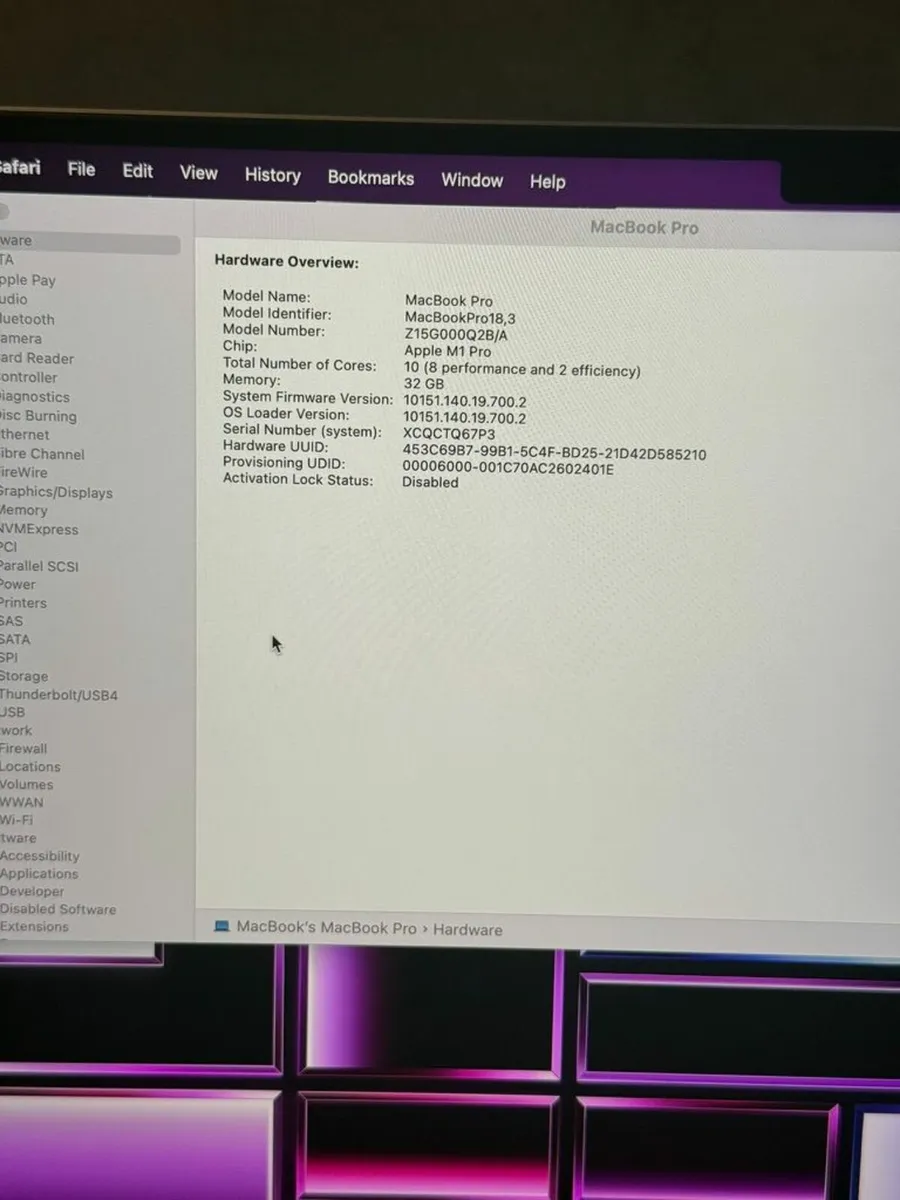This screenshot has height=1200, width=900.
Task: Click the memory value "32 GB"
Action: coord(423,384)
